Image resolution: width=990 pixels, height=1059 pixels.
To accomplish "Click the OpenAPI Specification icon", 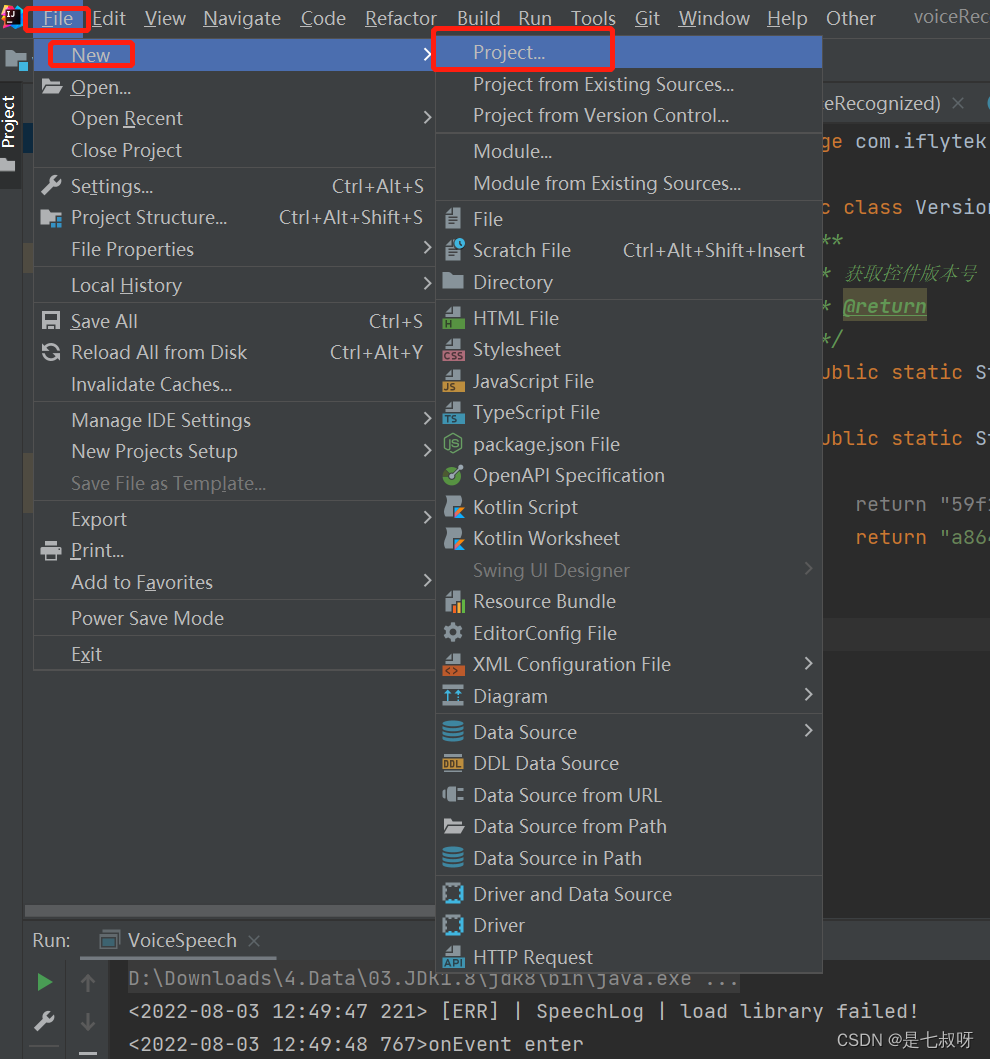I will pos(452,475).
